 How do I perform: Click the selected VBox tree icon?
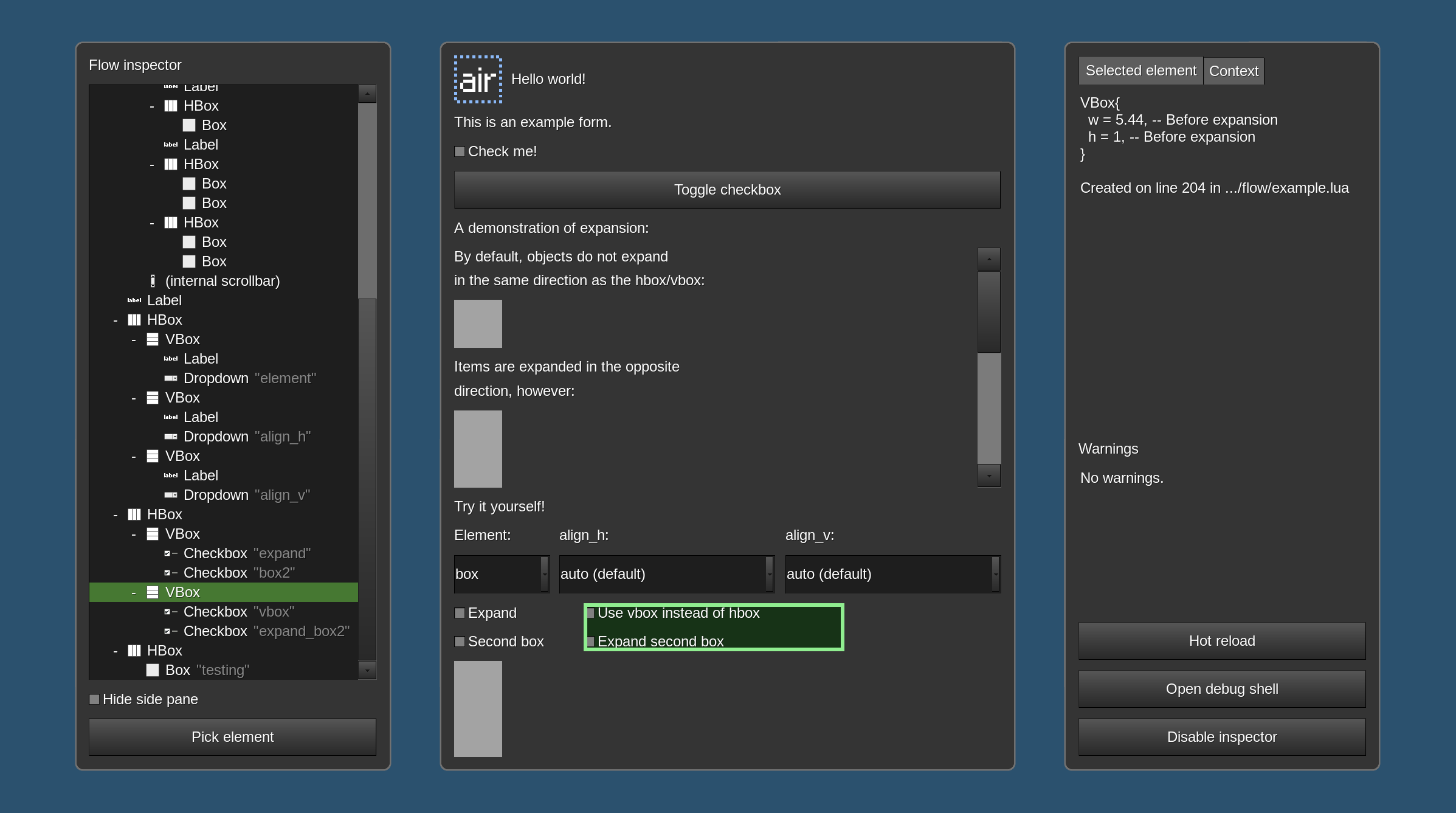[153, 592]
